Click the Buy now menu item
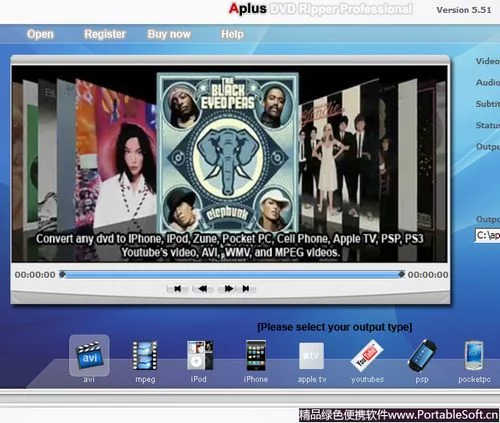Screen dimensions: 500x423 [169, 34]
